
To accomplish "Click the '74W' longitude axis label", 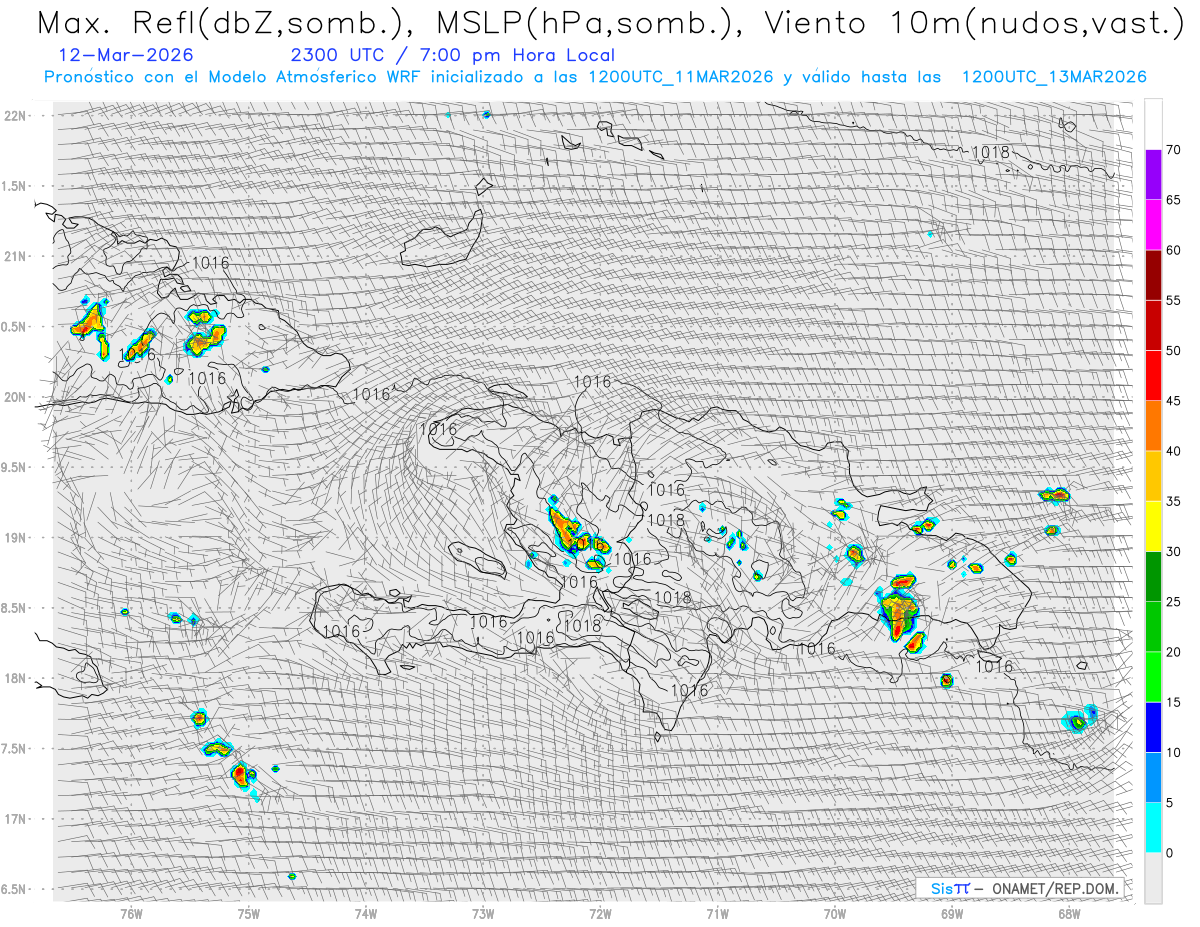I will pos(366,914).
